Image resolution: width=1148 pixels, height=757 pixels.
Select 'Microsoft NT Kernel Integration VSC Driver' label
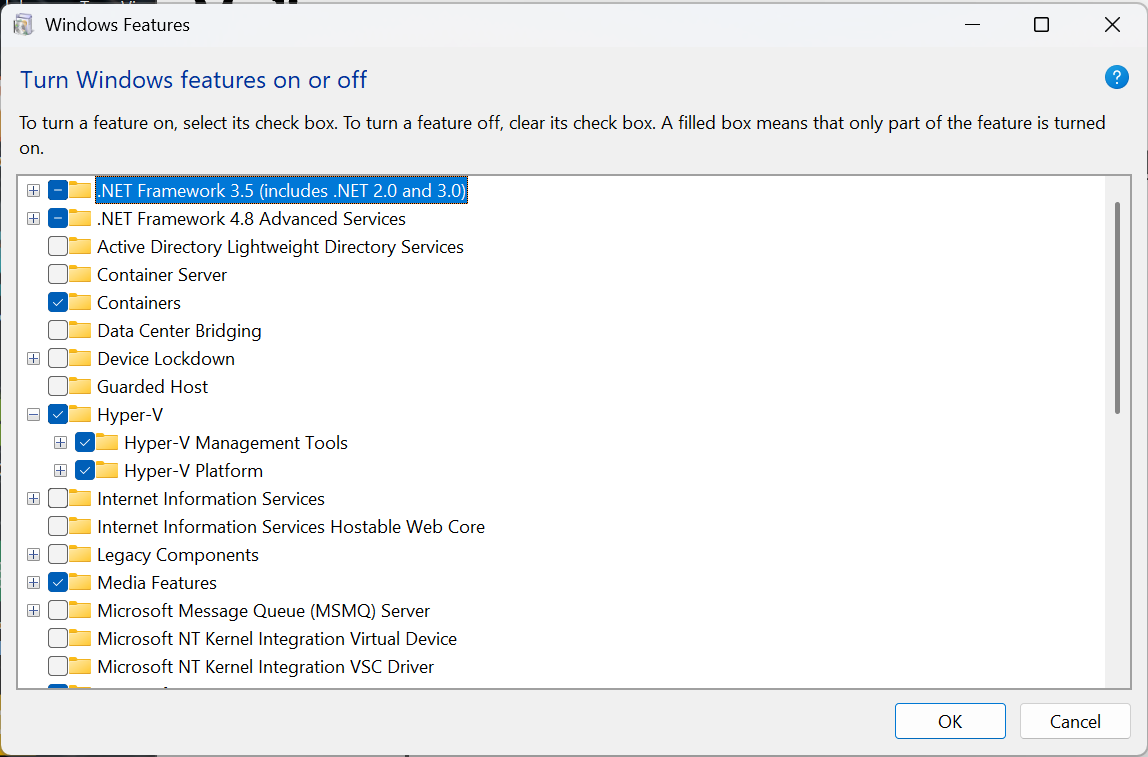click(x=265, y=666)
